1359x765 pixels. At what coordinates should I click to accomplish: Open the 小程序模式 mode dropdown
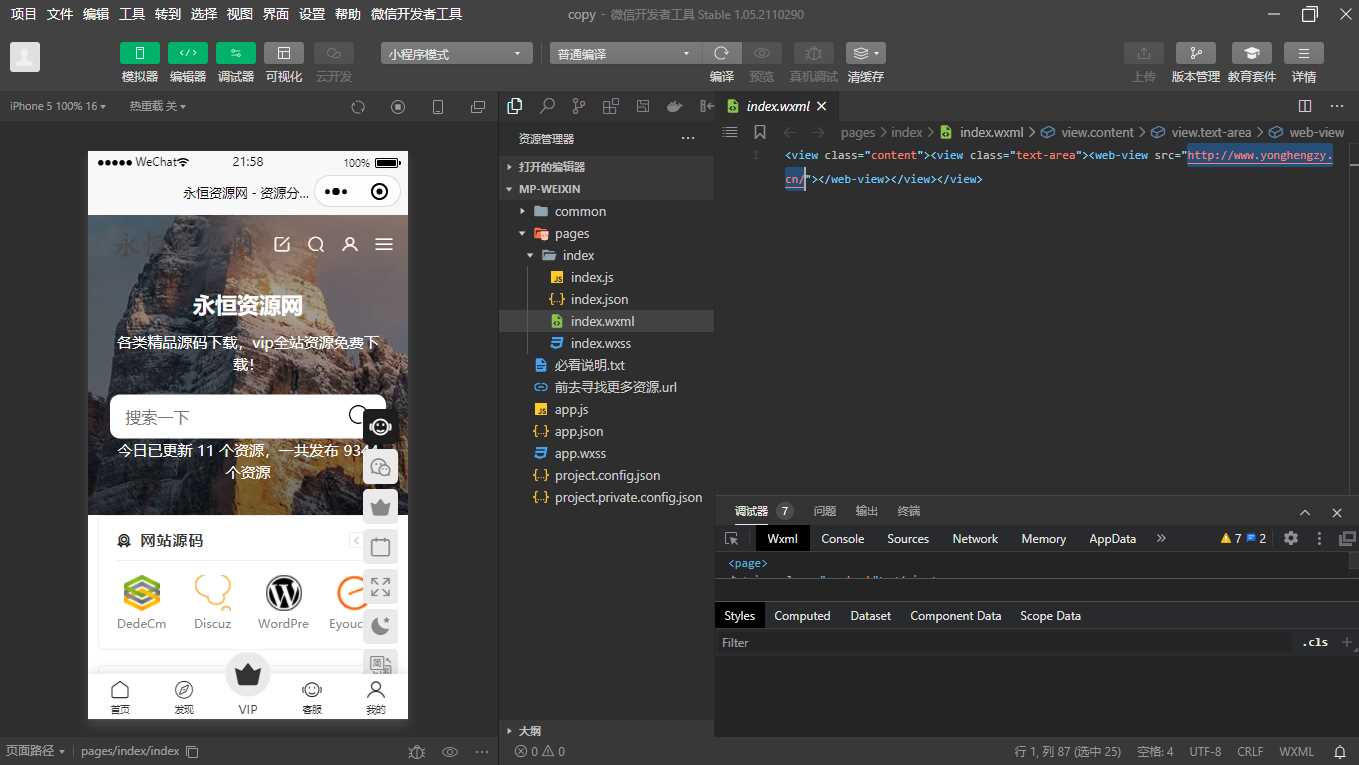click(455, 52)
